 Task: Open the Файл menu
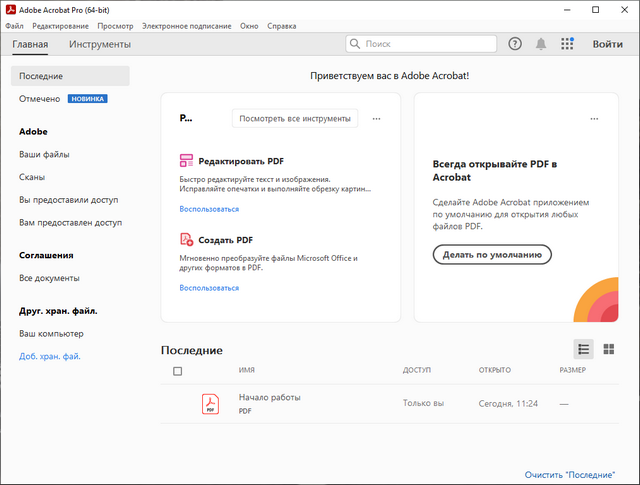point(14,25)
